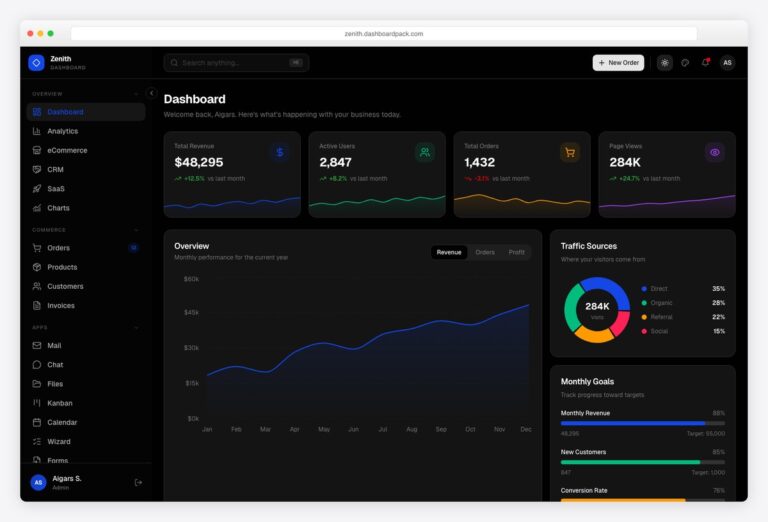Viewport: 768px width, 522px height.
Task: Toggle light theme with sun icon
Action: 665,63
